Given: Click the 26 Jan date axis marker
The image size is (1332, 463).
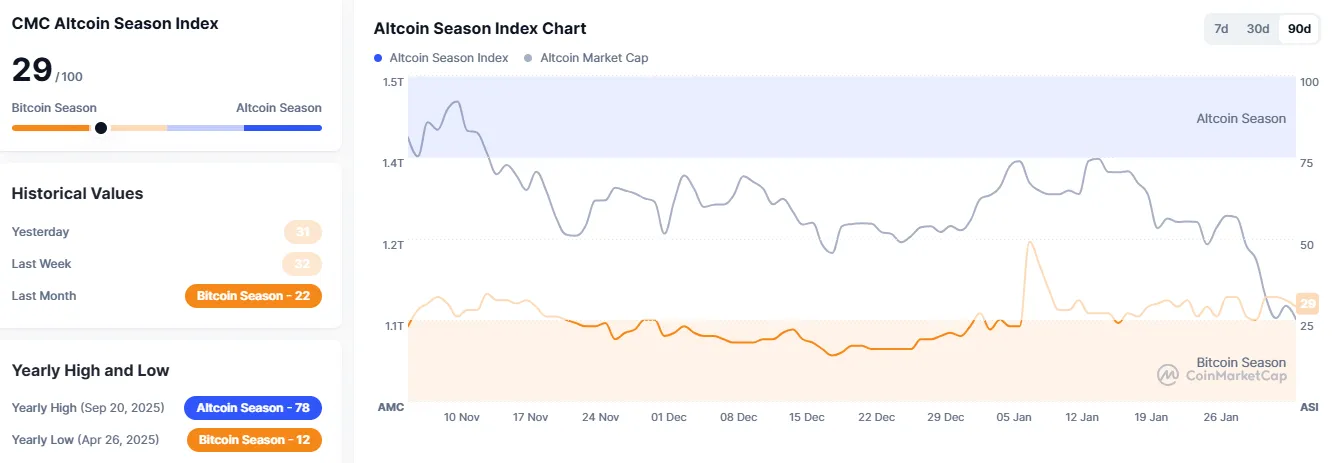Looking at the screenshot, I should click(1220, 417).
